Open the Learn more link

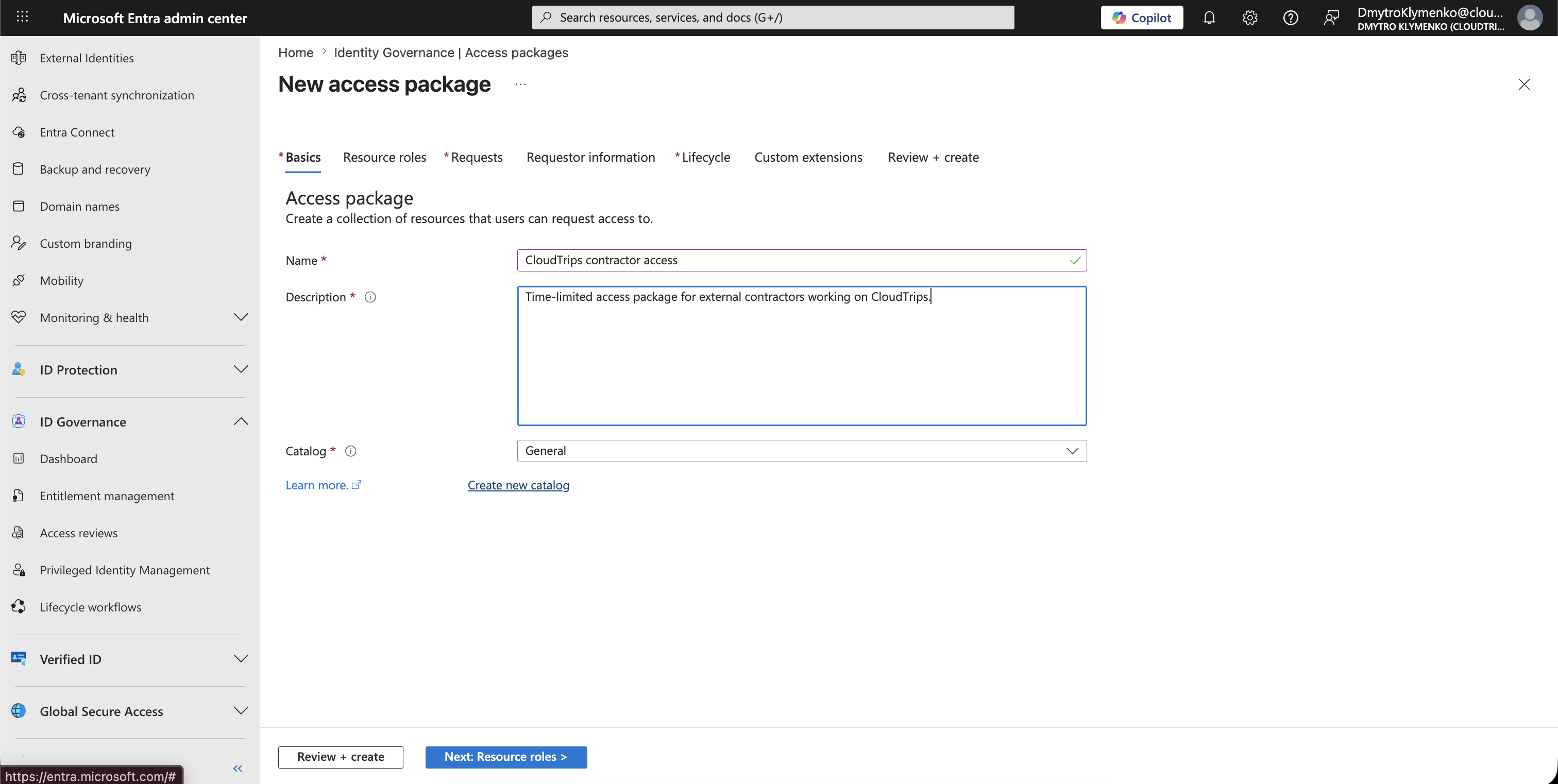[324, 485]
